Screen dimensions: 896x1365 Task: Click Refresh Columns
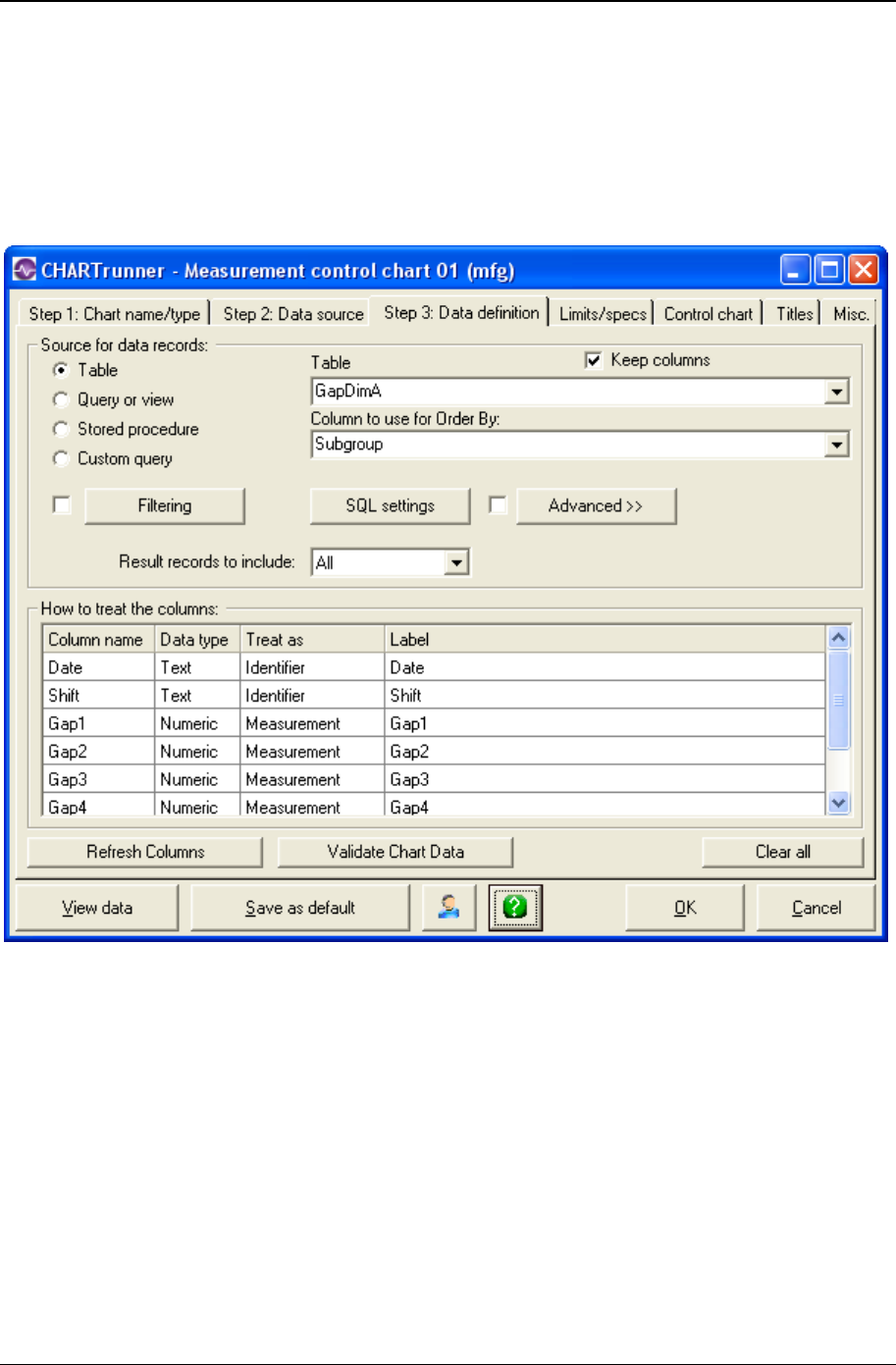(145, 852)
